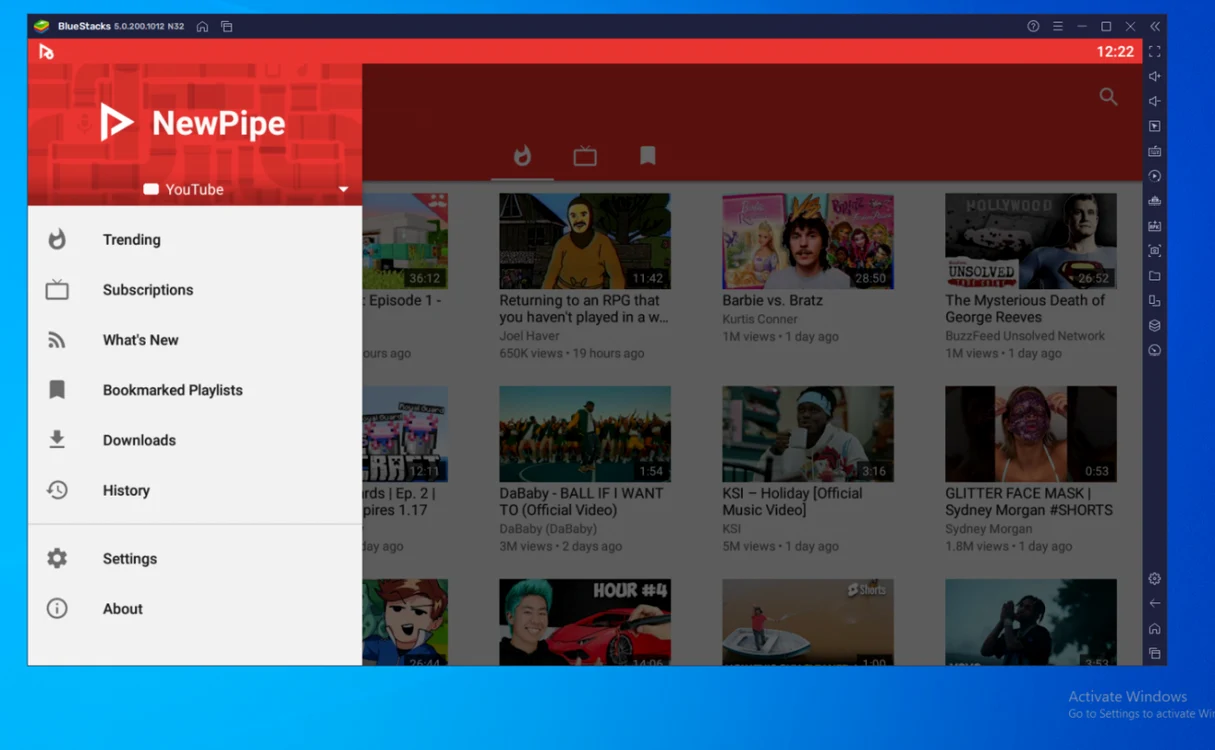Click the gear icon beside Settings
Image resolution: width=1215 pixels, height=750 pixels.
click(57, 558)
